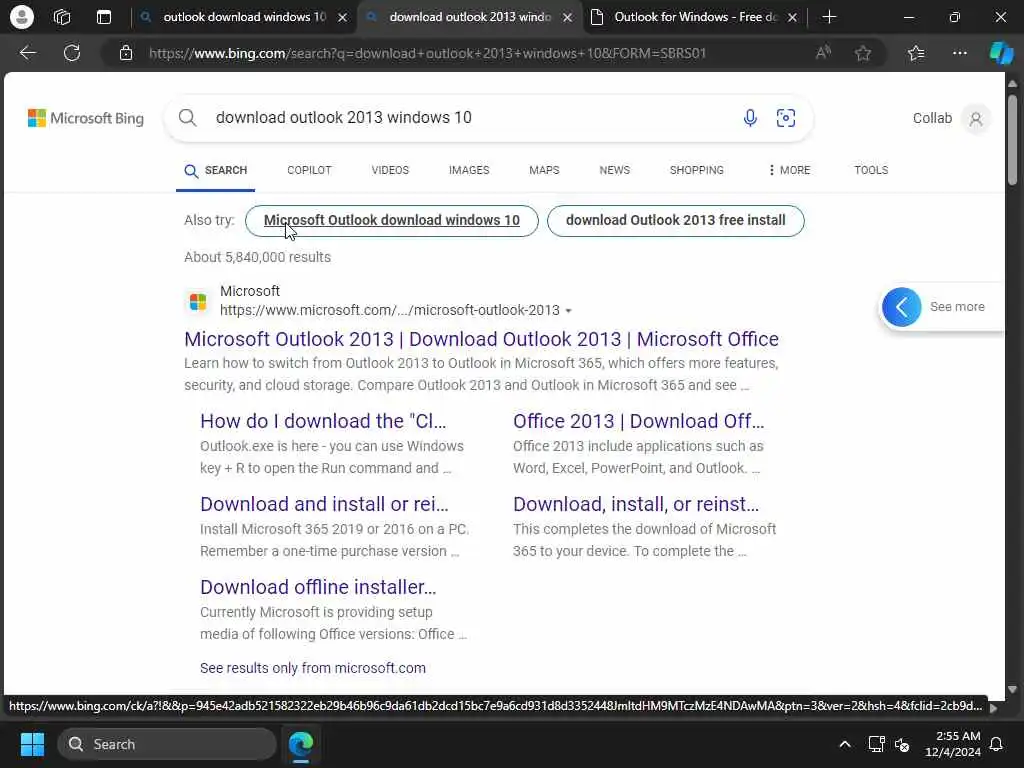Expand the microsoft.com result URL dropdown arrow

pyautogui.click(x=568, y=311)
